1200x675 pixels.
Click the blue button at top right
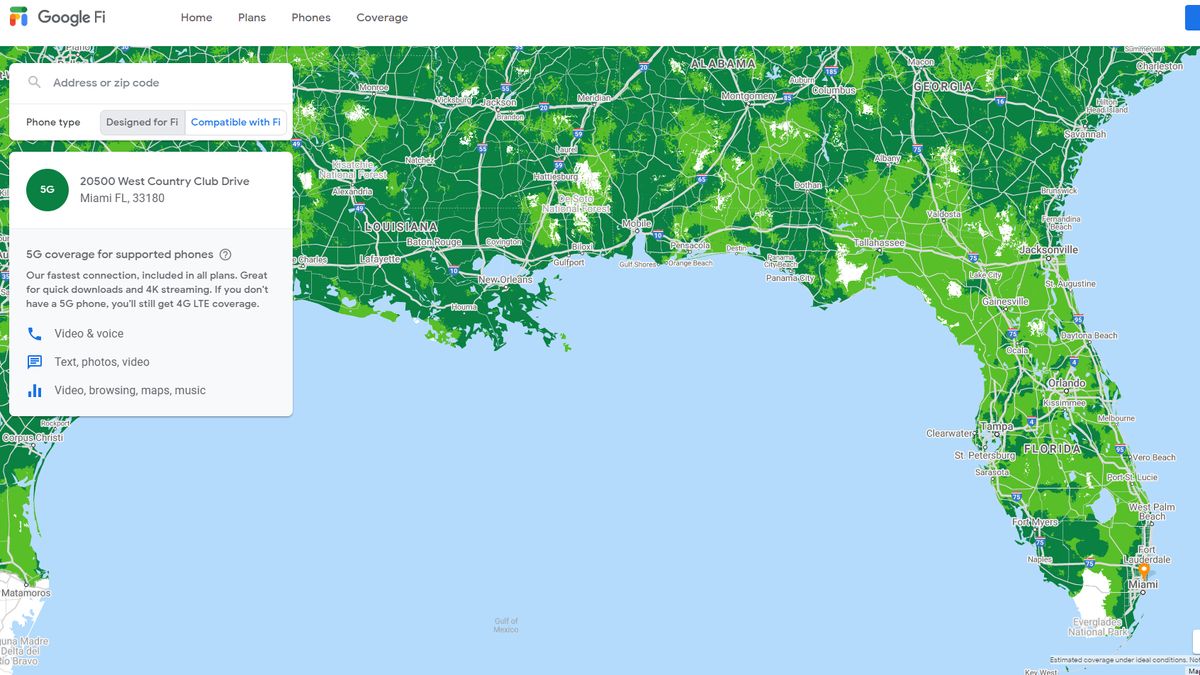[x=1192, y=18]
